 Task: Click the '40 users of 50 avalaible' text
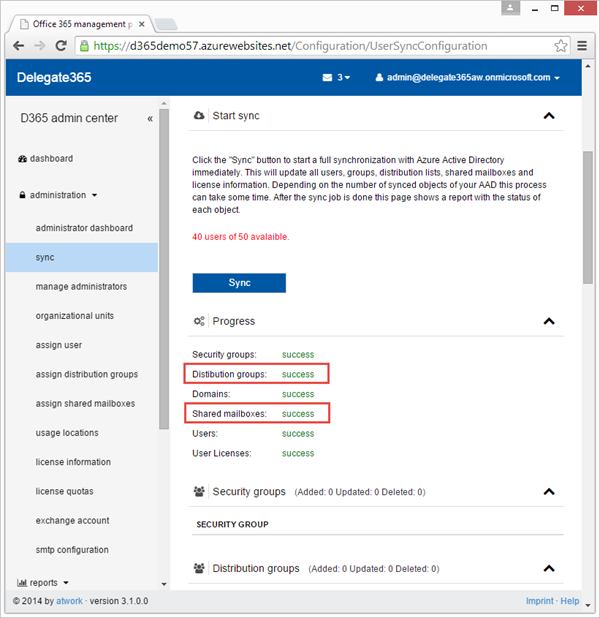pyautogui.click(x=240, y=237)
